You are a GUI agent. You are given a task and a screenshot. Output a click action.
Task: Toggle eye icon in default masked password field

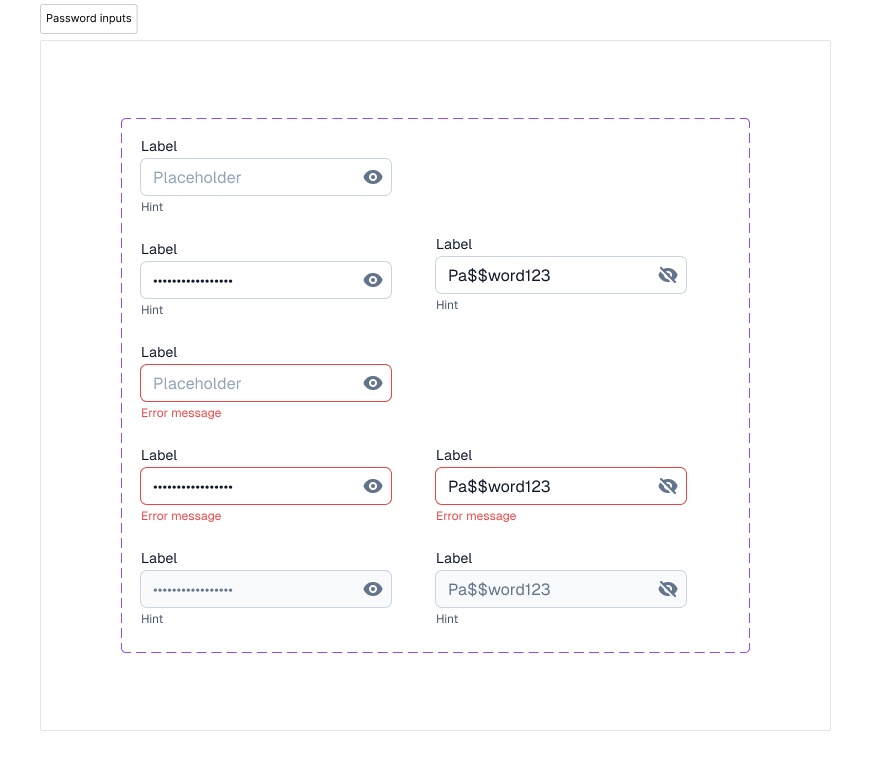tap(373, 280)
